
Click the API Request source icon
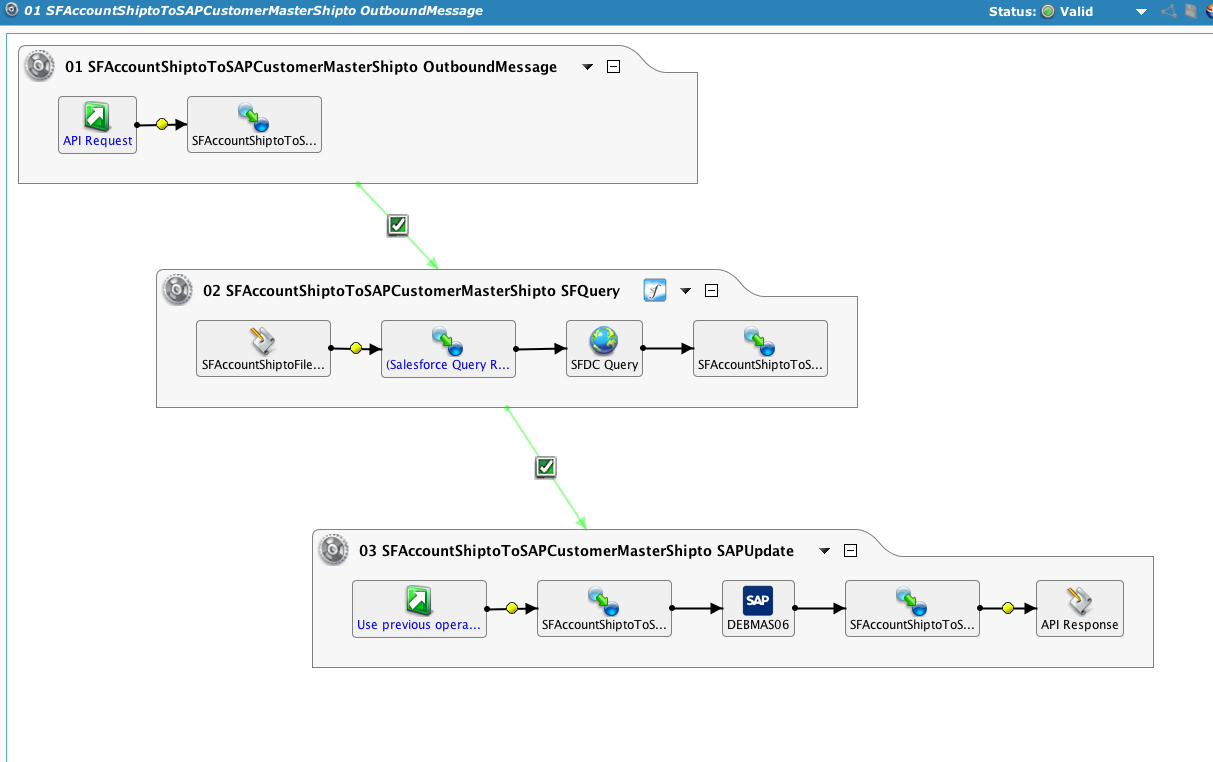click(x=97, y=119)
